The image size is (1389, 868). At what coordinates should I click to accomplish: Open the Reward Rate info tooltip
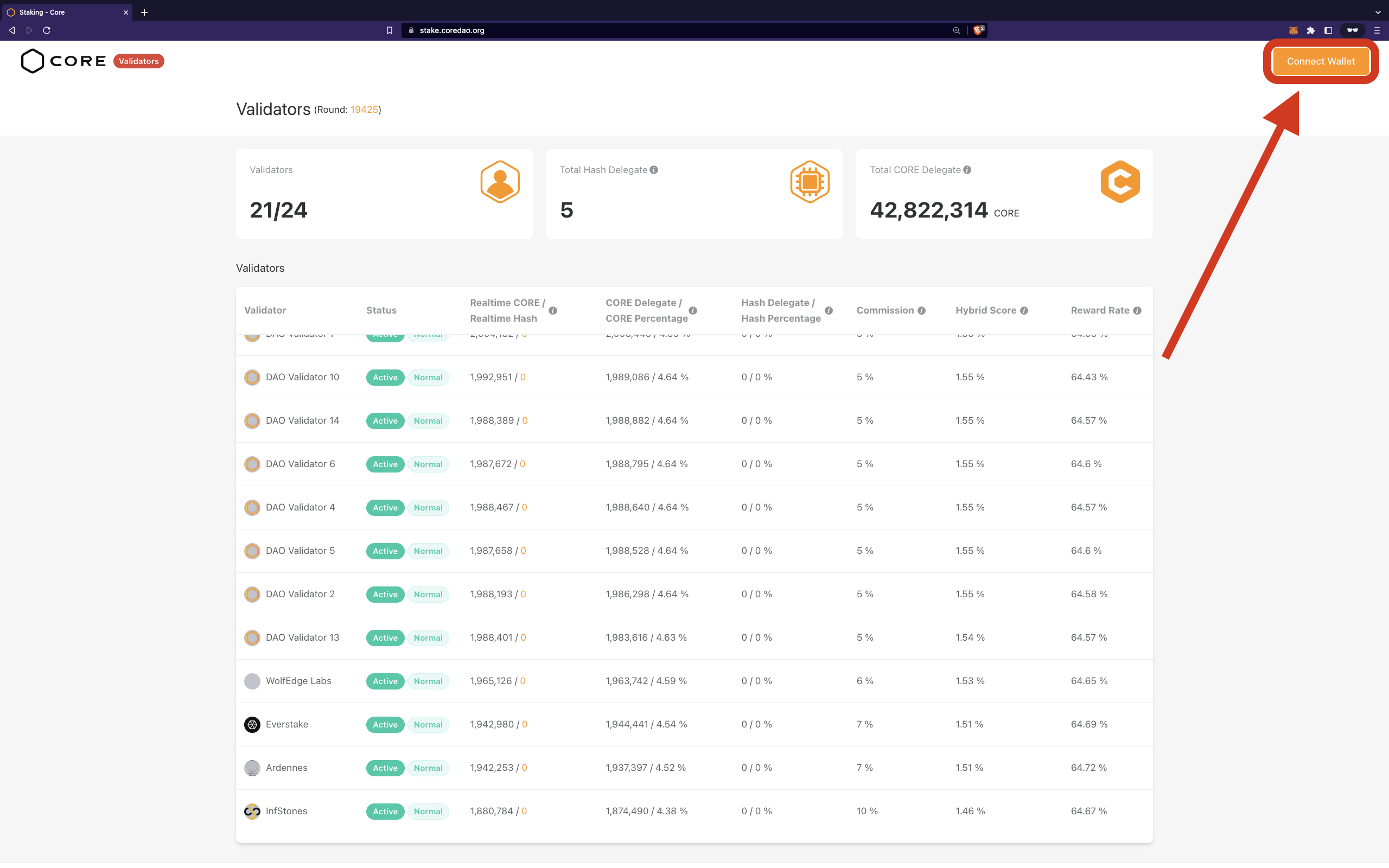tap(1137, 310)
